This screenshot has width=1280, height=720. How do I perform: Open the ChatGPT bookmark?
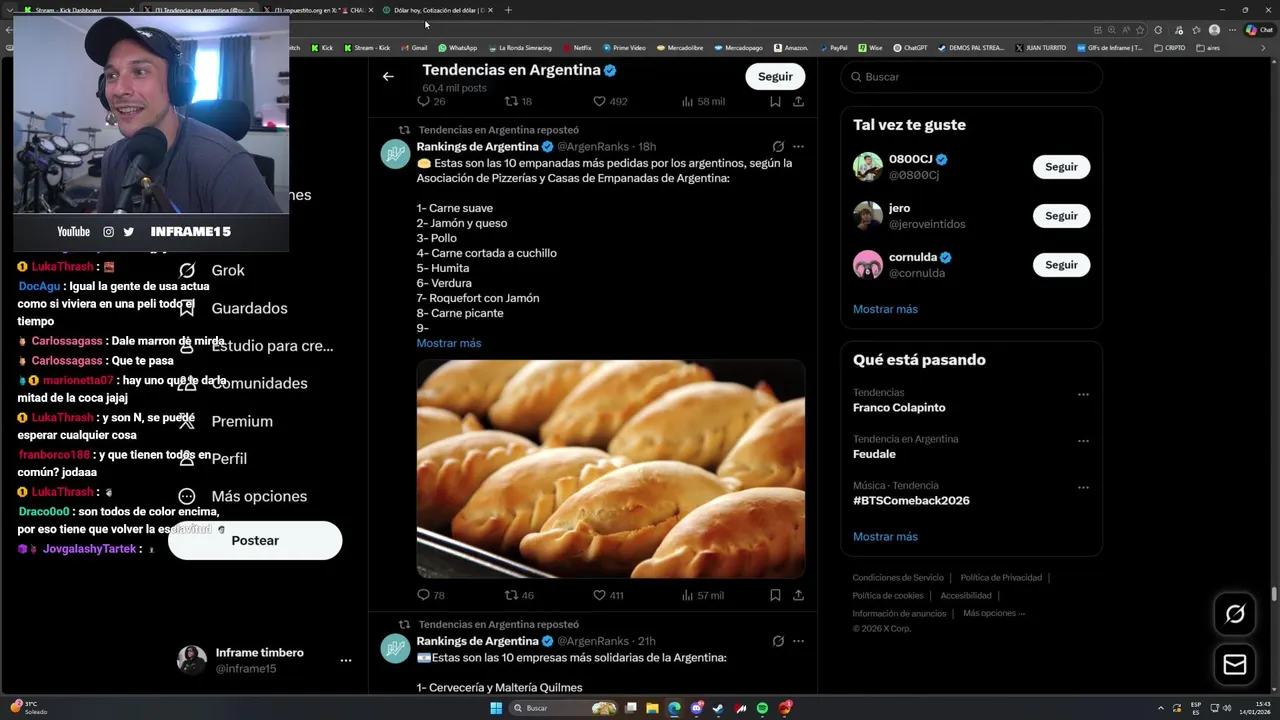910,48
